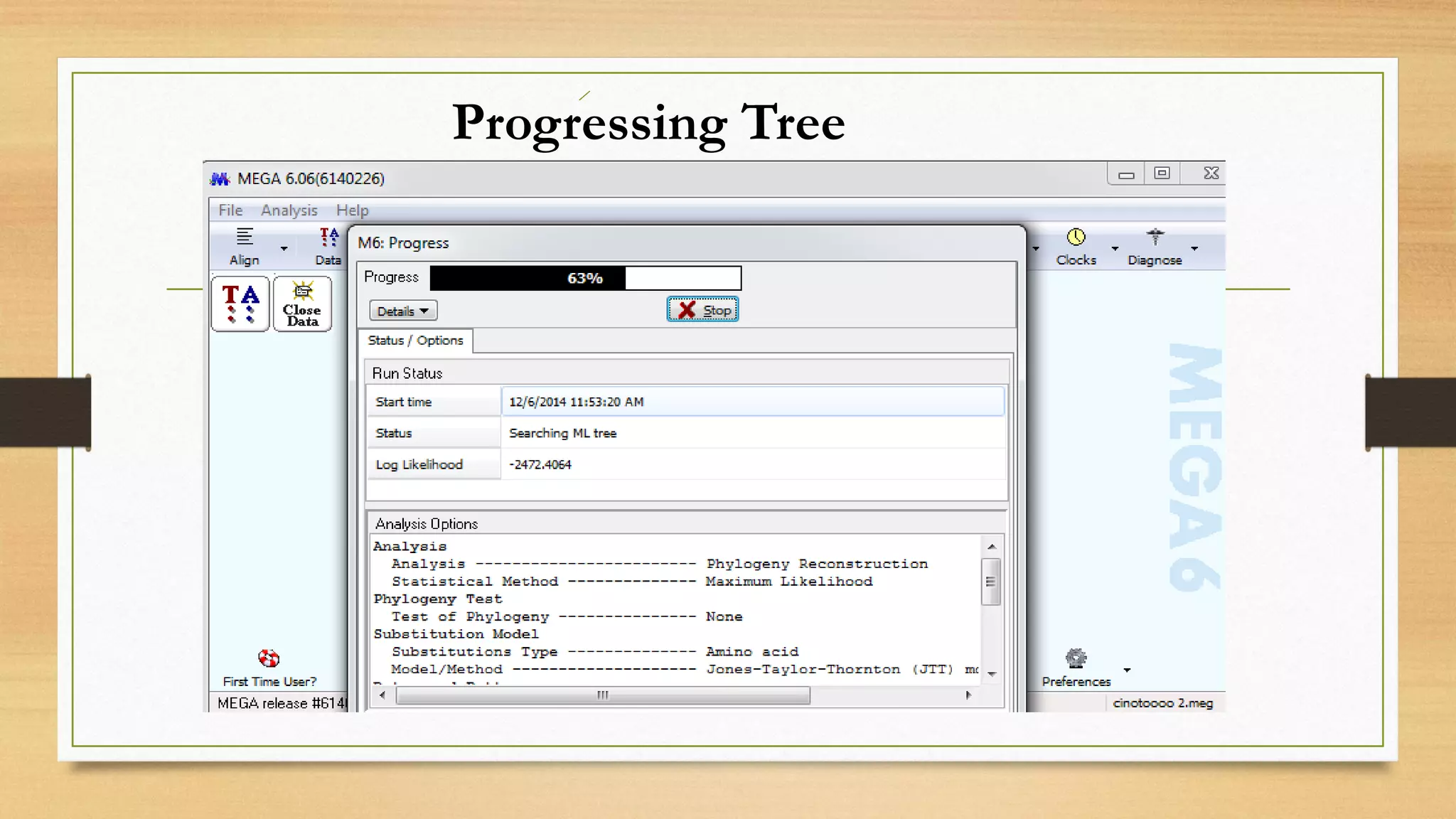This screenshot has height=819, width=1456.
Task: Open dropdown arrow beside Diagnose
Action: click(1194, 249)
